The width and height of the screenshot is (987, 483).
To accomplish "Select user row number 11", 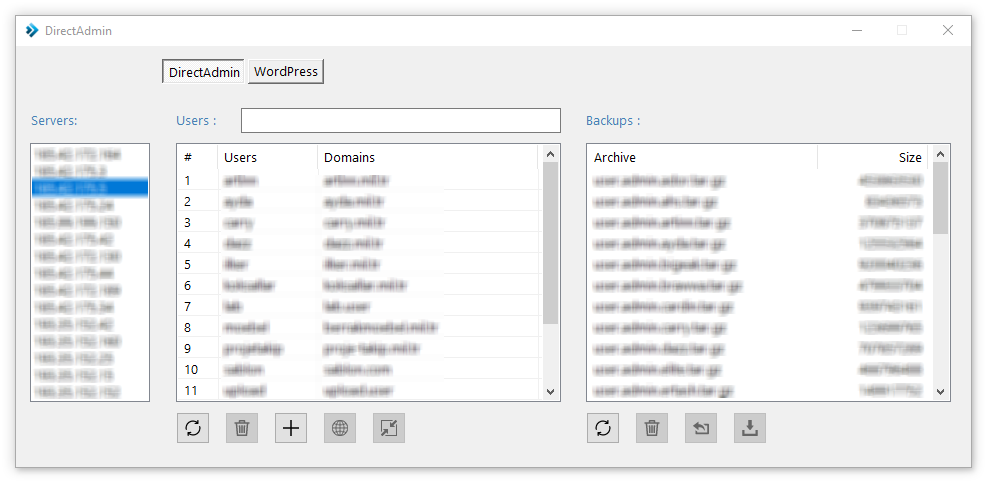I will click(358, 390).
